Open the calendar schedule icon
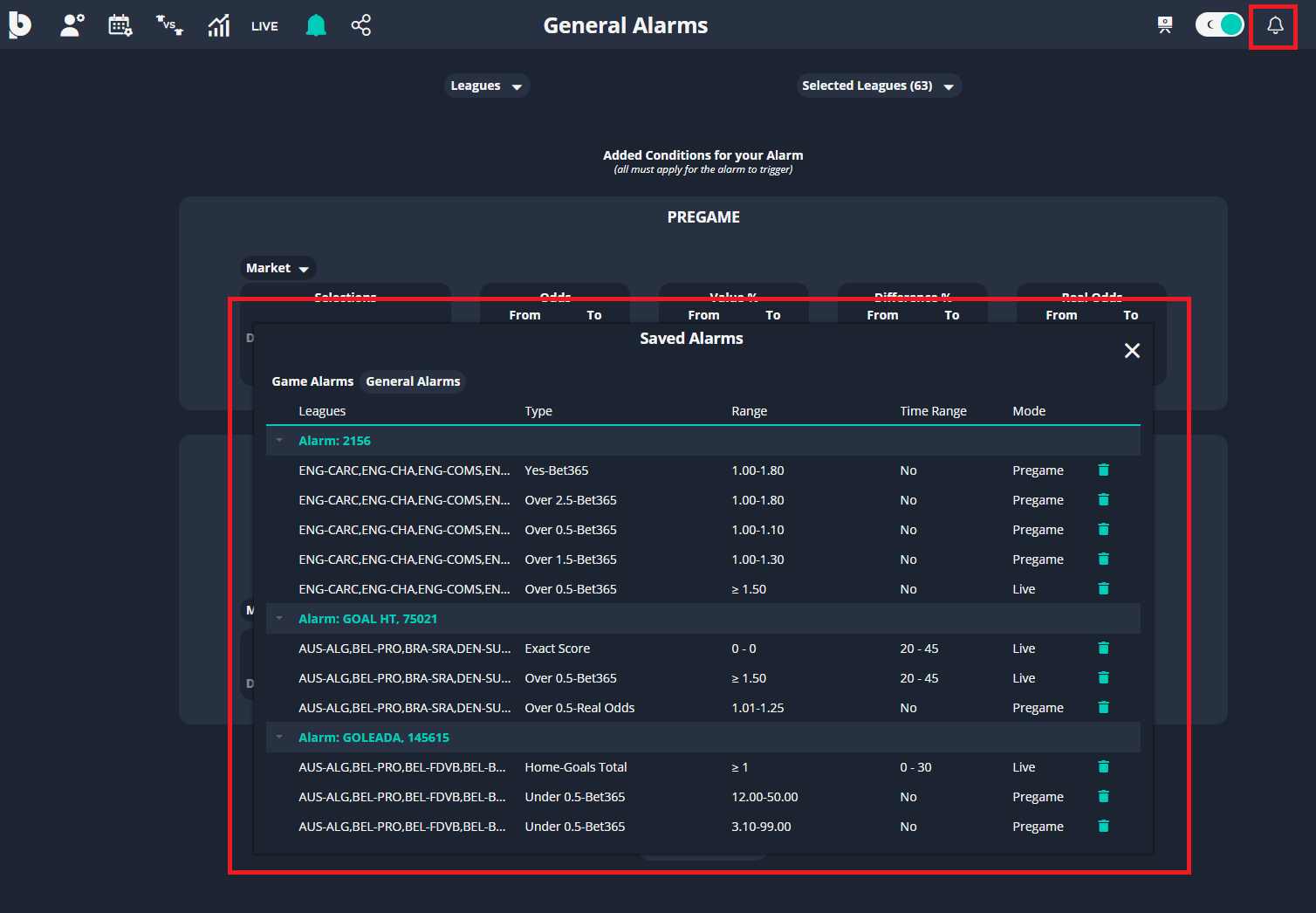 click(x=120, y=25)
